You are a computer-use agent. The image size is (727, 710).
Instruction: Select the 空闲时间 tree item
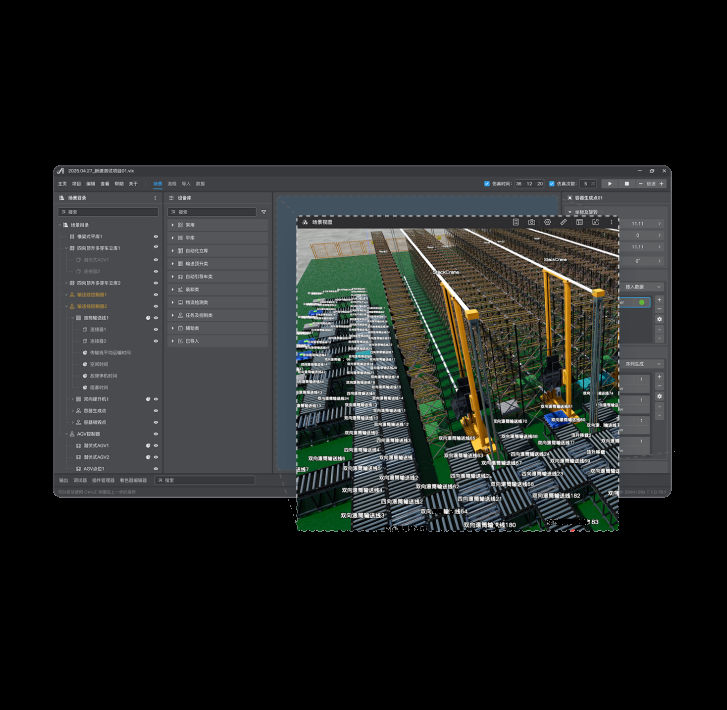coord(99,365)
